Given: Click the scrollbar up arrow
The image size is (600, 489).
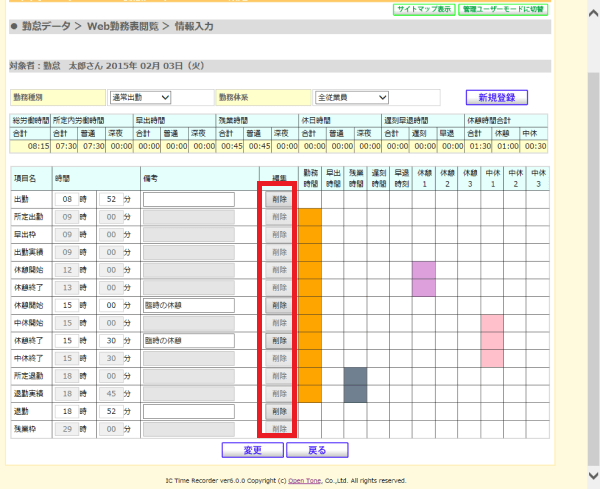Looking at the screenshot, I should point(593,13).
